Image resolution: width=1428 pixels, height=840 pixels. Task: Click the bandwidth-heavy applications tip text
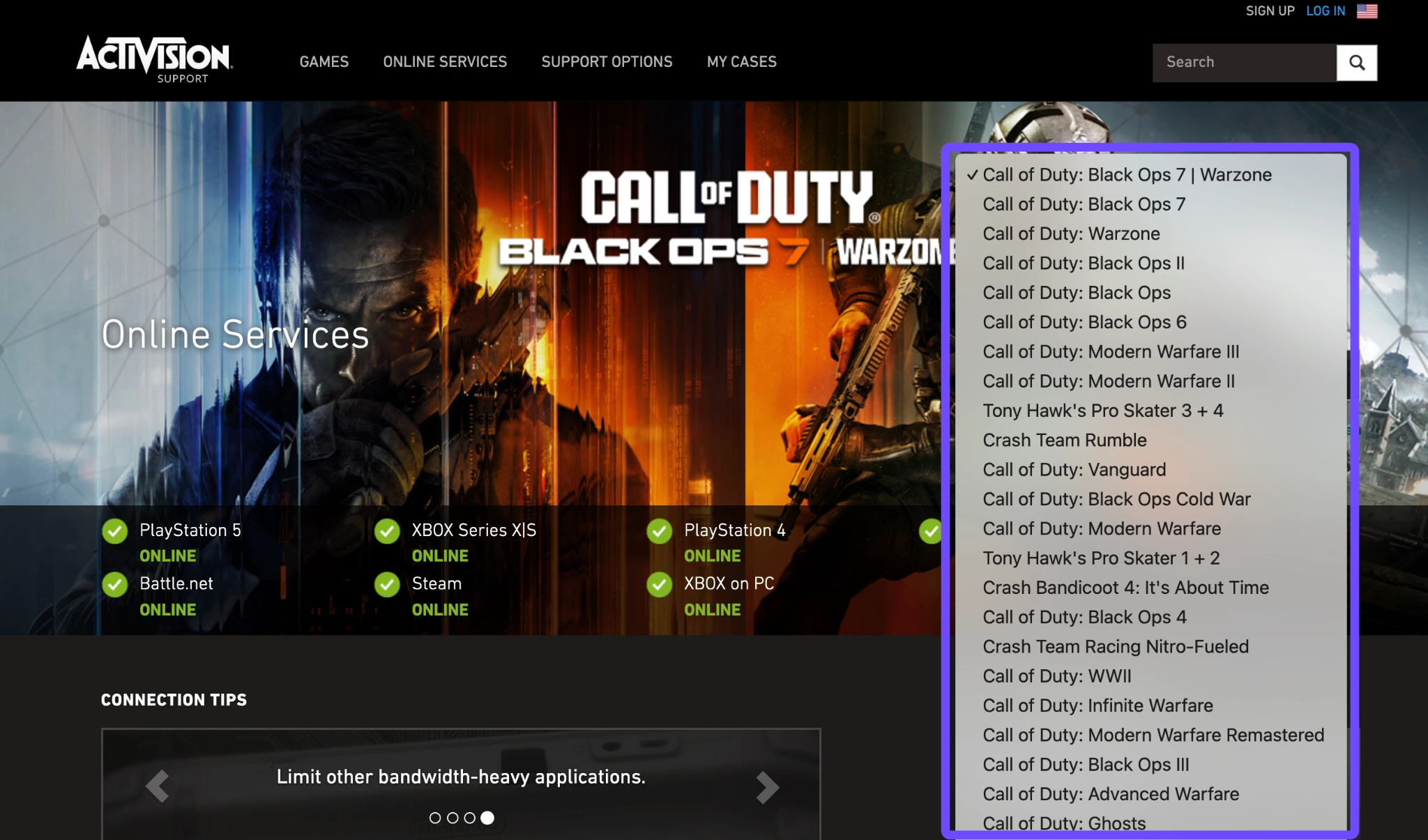pos(461,777)
